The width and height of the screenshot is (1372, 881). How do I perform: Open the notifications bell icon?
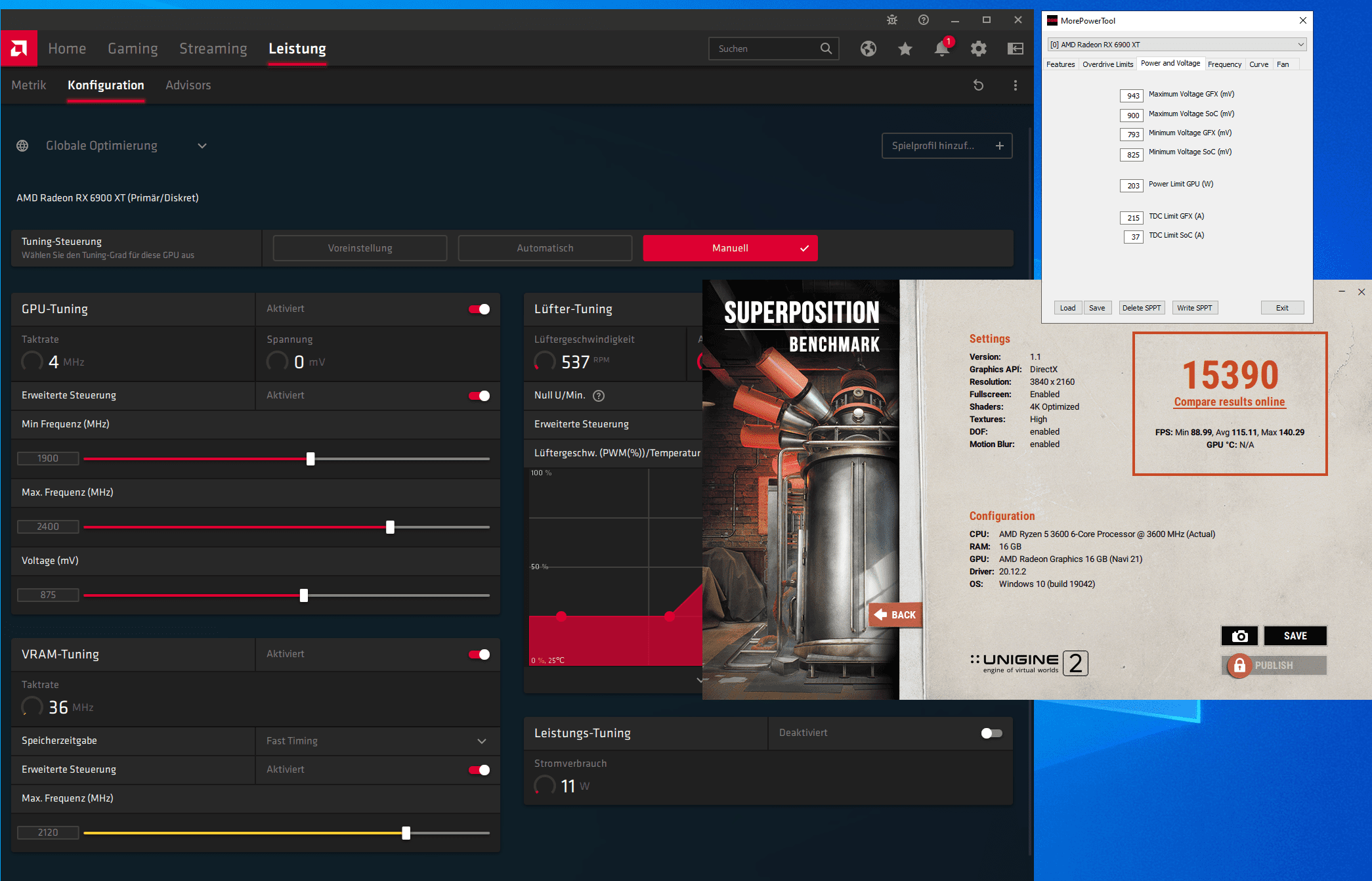942,49
